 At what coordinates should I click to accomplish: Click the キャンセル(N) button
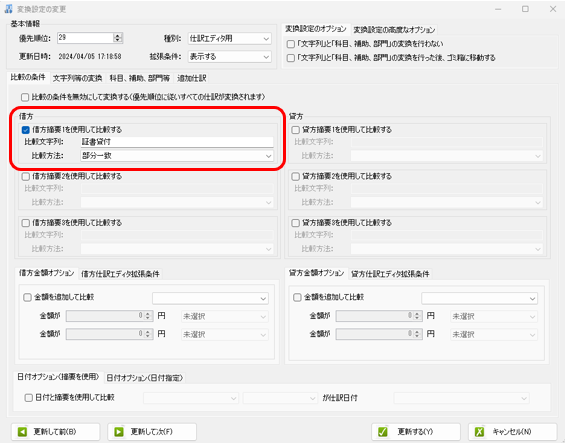pos(513,431)
